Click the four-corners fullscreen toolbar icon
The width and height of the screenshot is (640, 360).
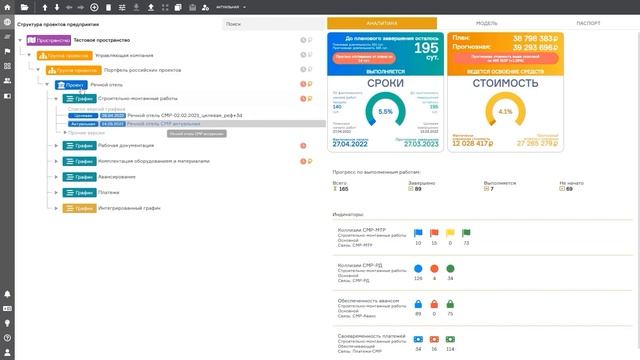165,7
